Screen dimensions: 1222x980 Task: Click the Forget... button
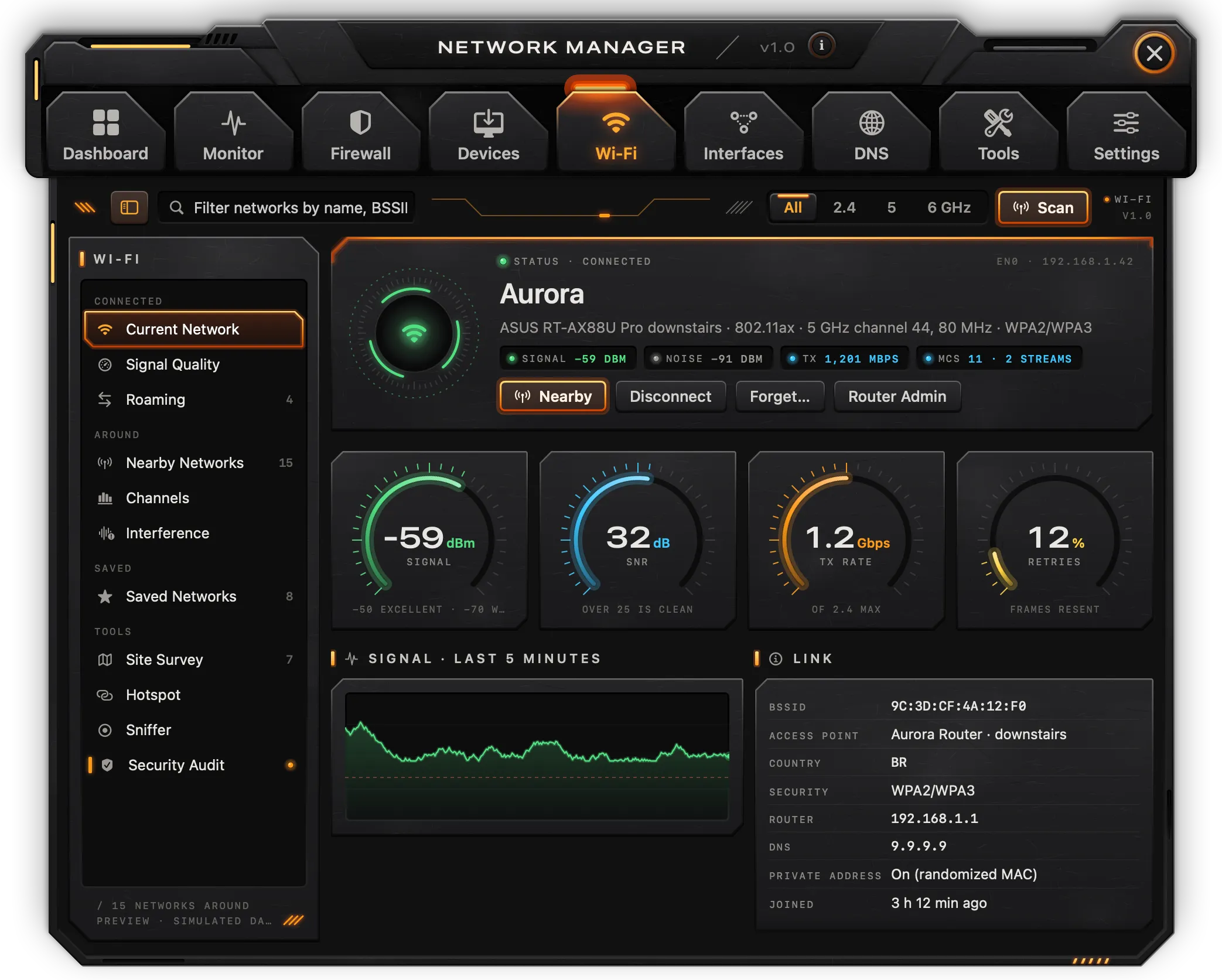pos(780,397)
